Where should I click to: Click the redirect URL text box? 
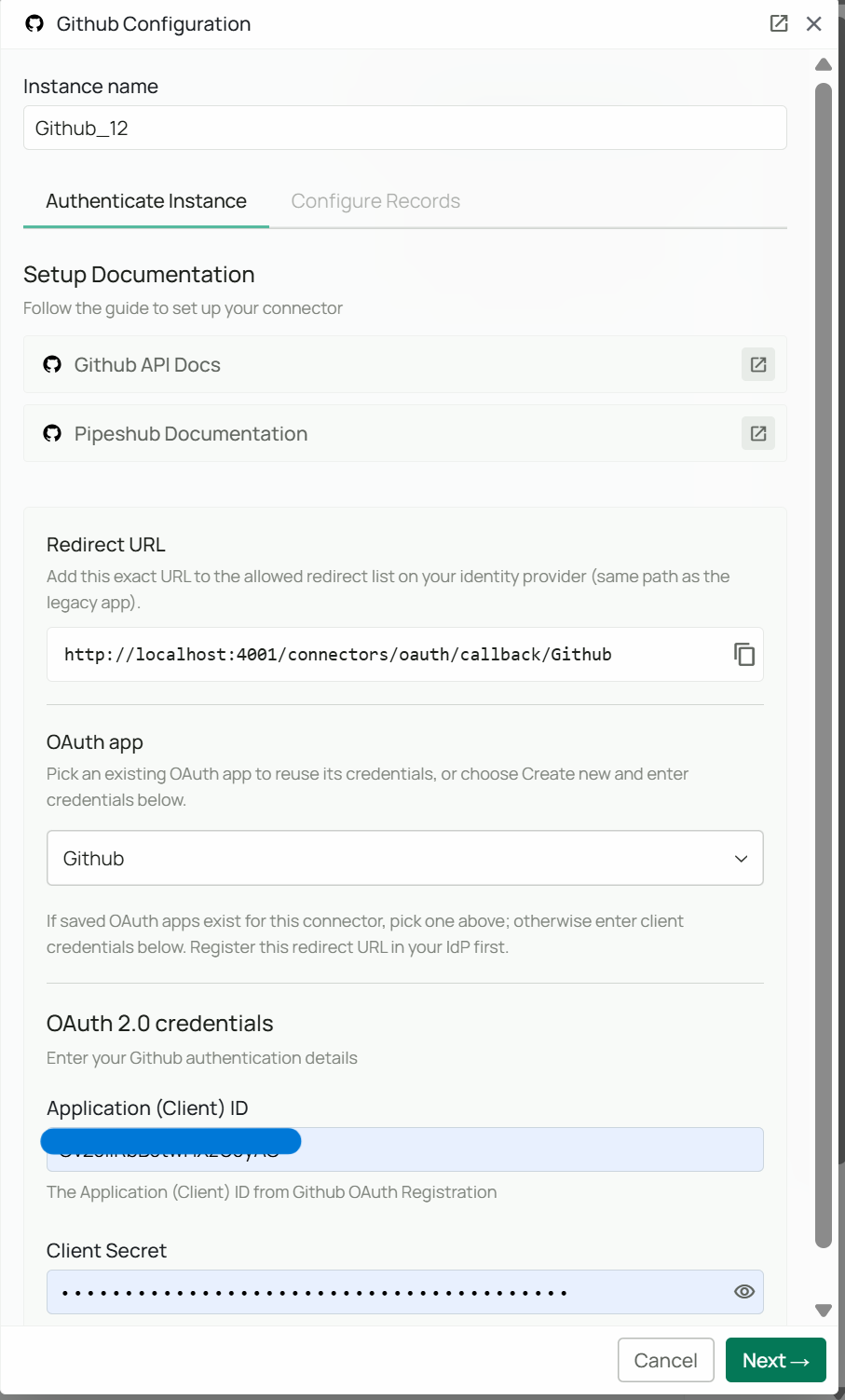(405, 655)
